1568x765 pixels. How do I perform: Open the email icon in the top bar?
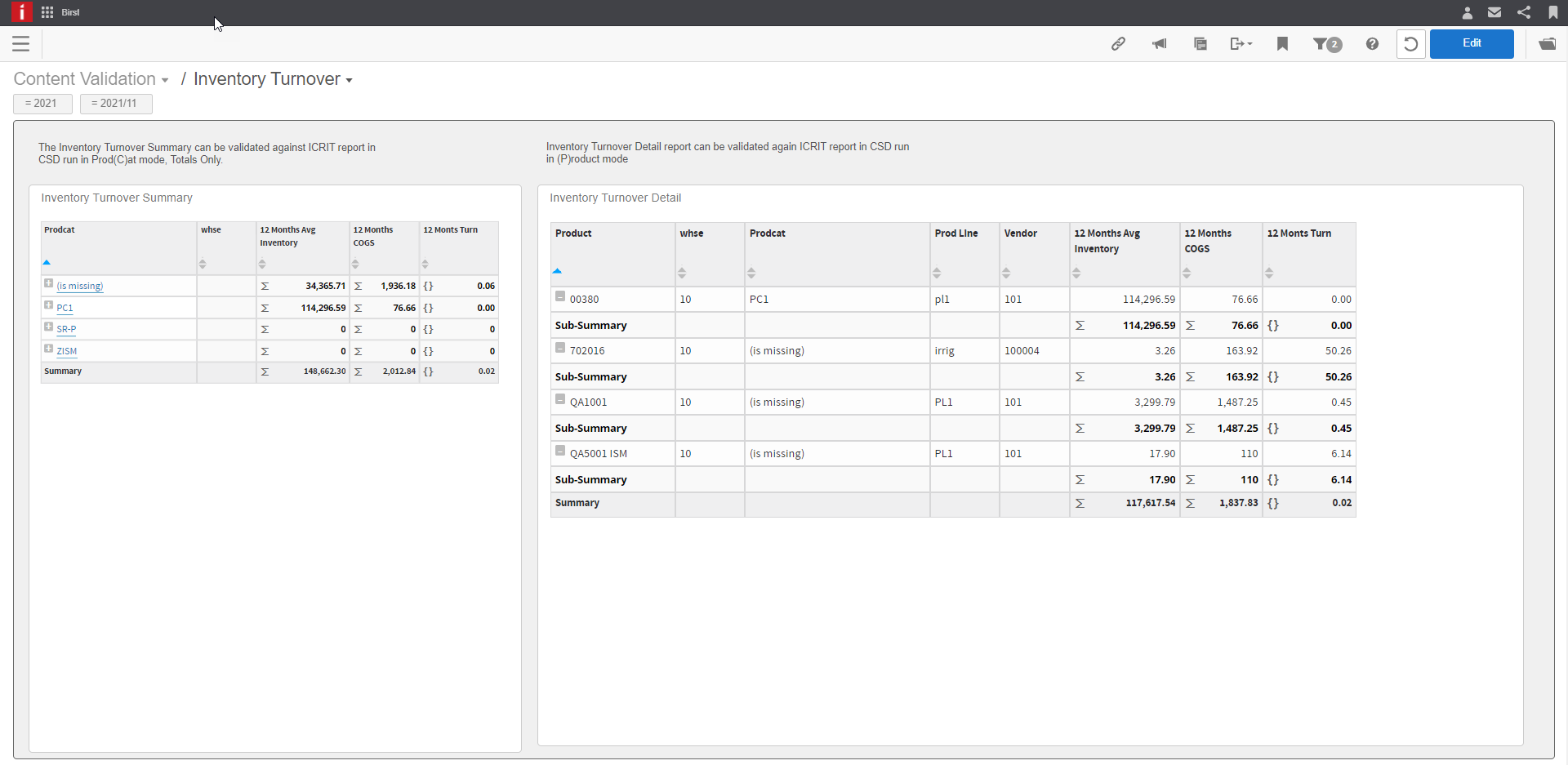[1494, 12]
